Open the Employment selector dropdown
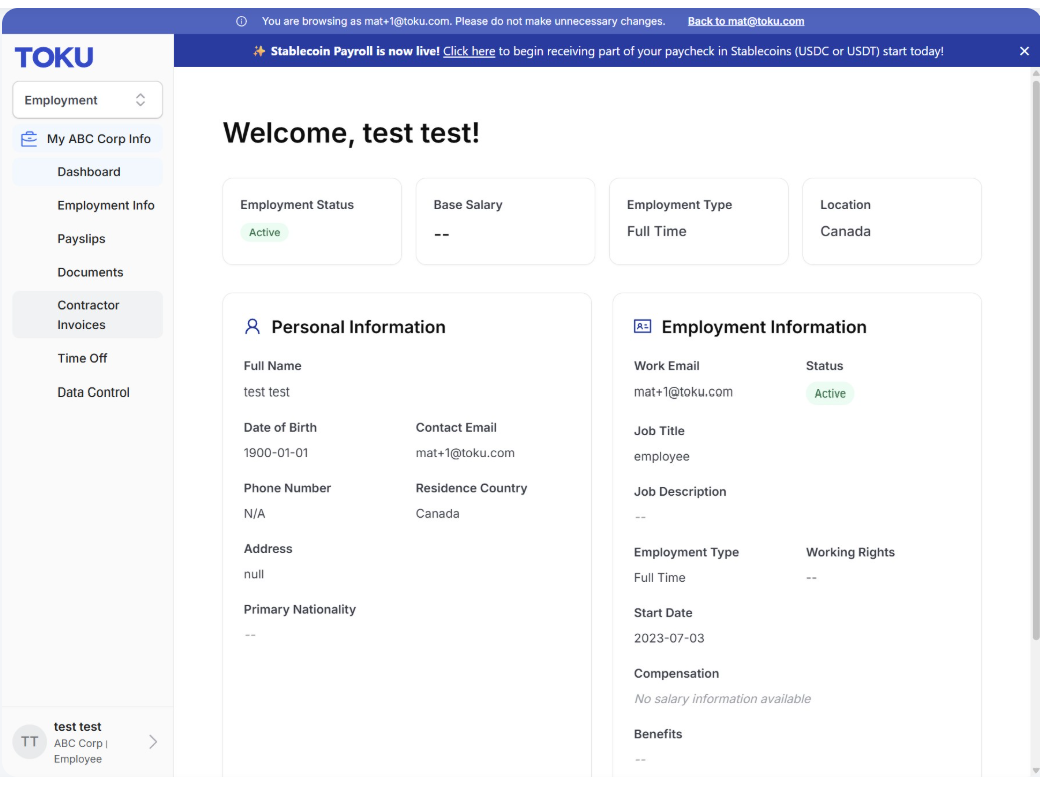The image size is (1040, 786). tap(88, 100)
